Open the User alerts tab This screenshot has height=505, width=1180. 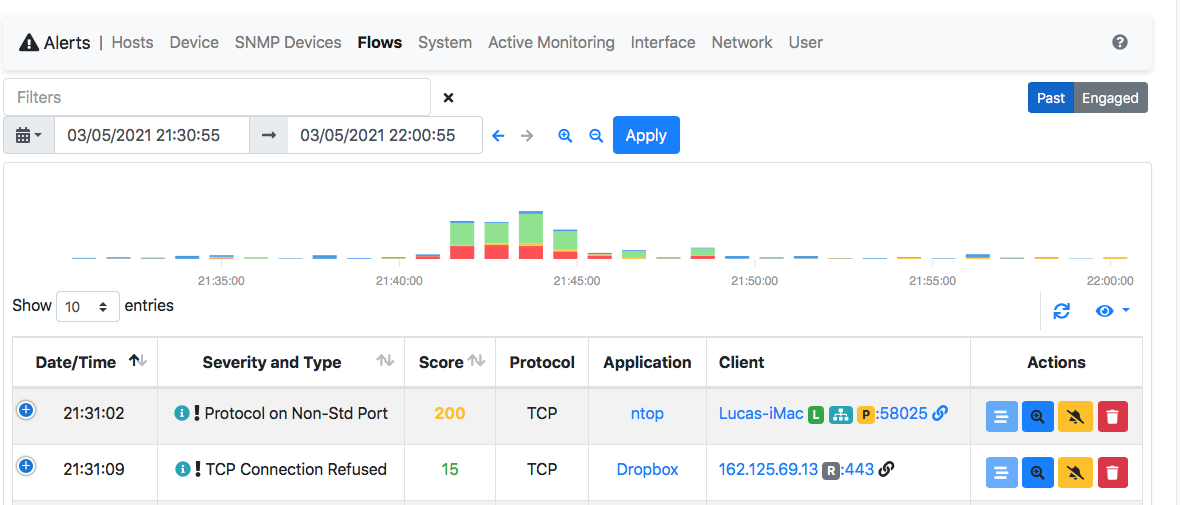pos(806,42)
